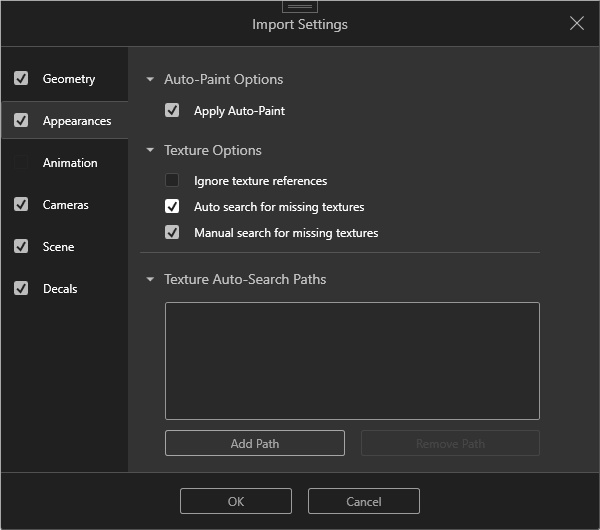Enable the Animation import checkbox

click(x=21, y=162)
